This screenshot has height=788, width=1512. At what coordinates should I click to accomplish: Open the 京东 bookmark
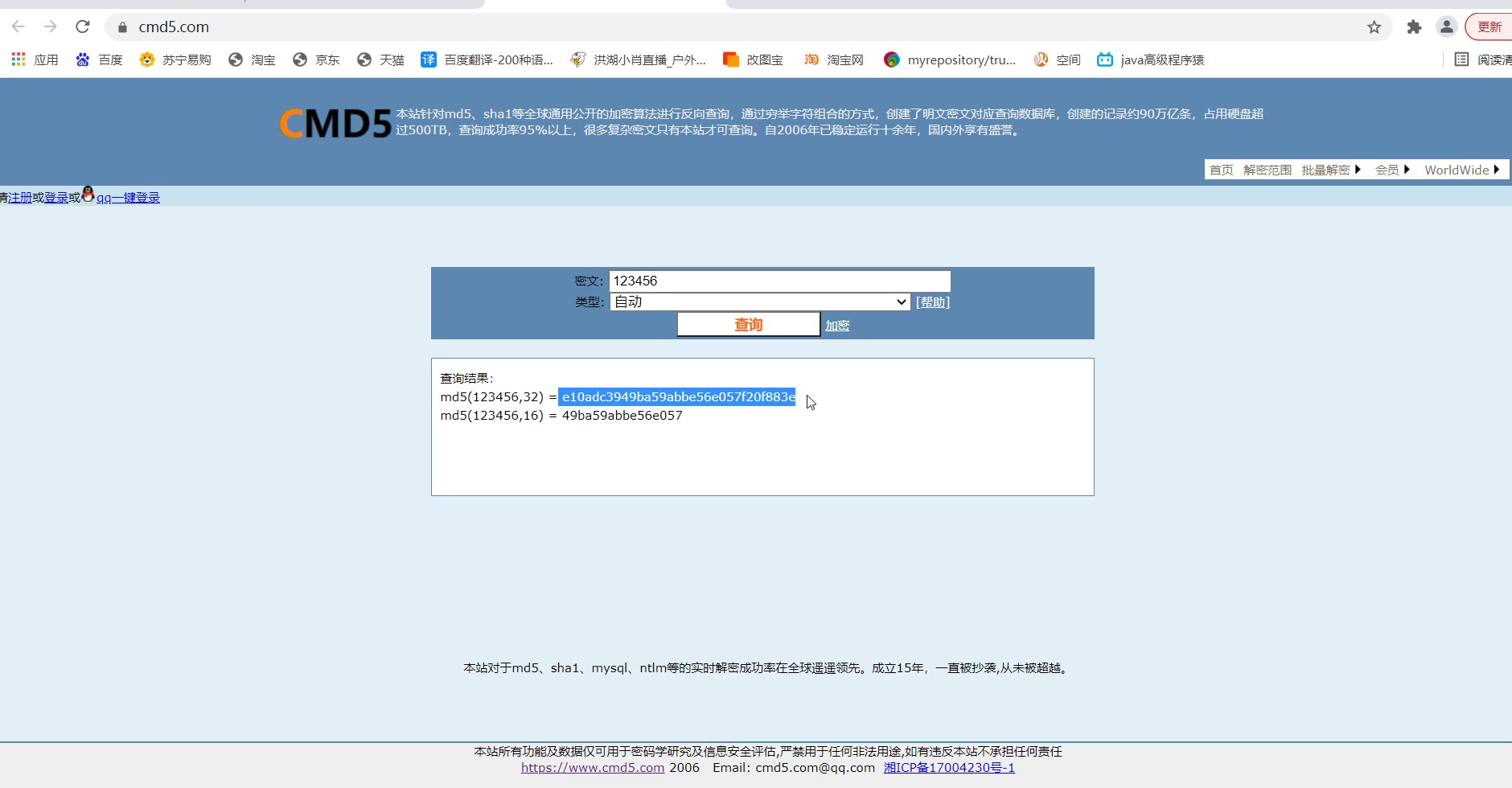[x=316, y=60]
